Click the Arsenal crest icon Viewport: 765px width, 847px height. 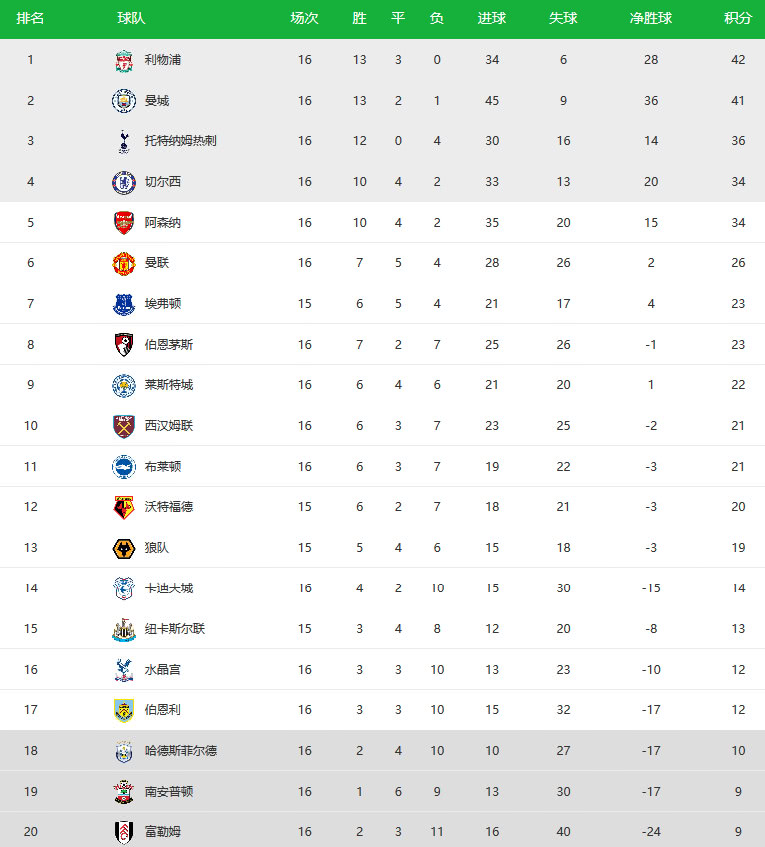[x=123, y=223]
